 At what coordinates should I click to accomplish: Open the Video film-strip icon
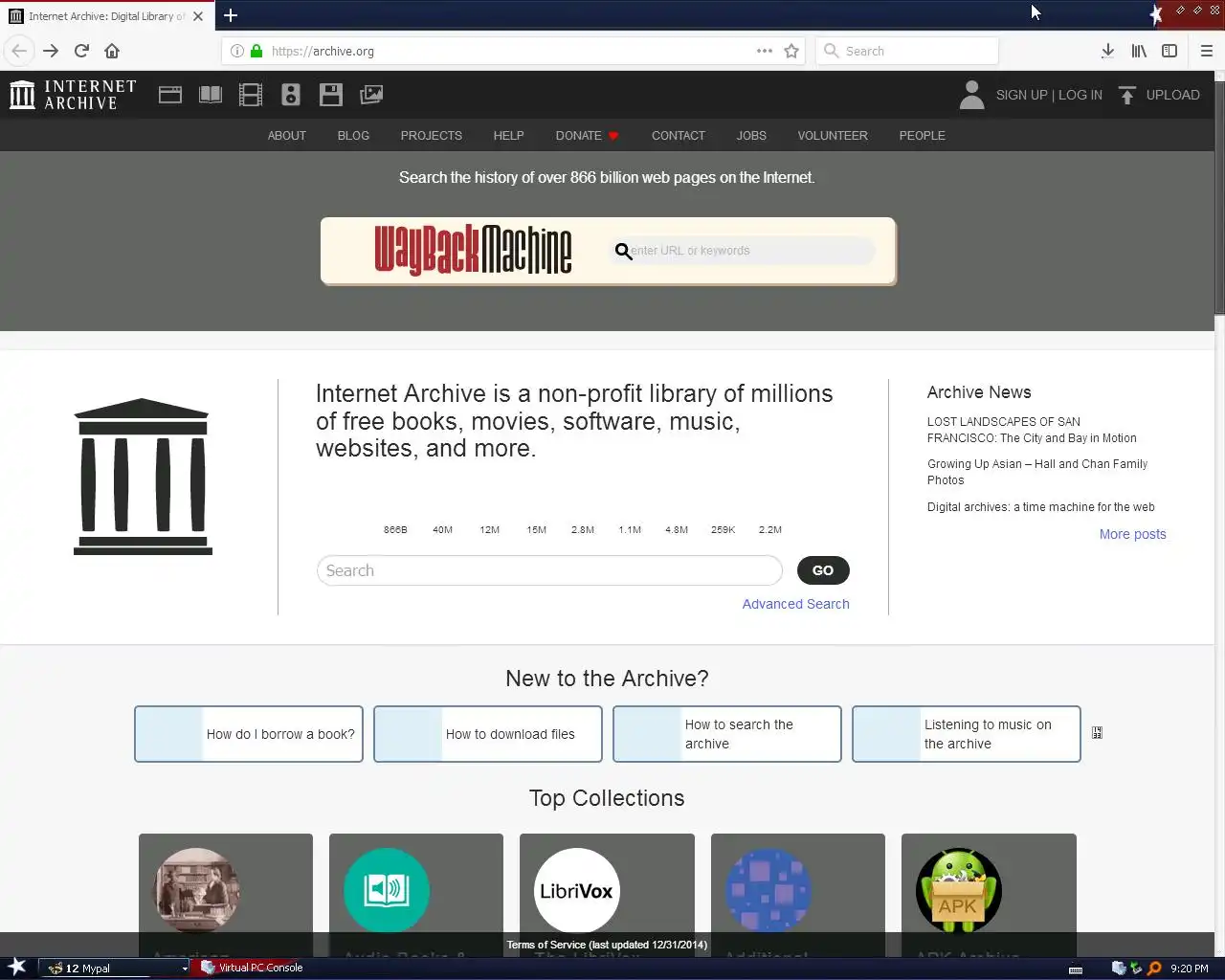(x=250, y=95)
